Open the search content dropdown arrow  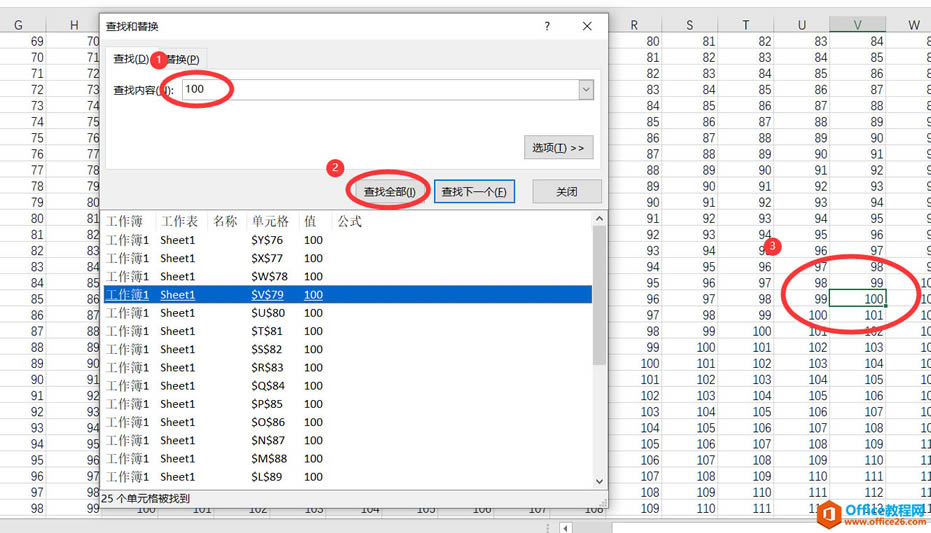586,90
